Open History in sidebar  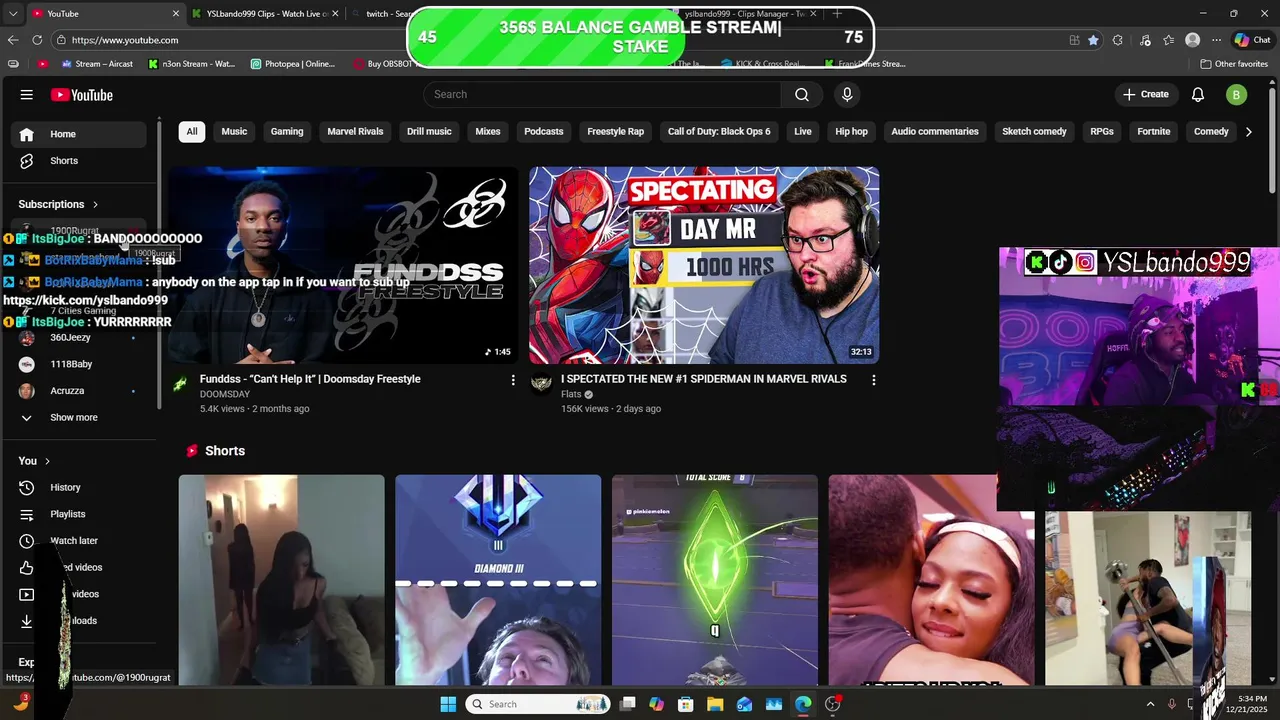coord(80,487)
